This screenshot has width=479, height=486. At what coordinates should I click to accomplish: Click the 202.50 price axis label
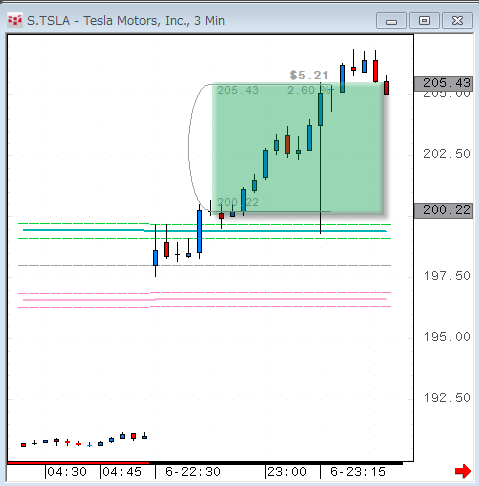[x=447, y=154]
